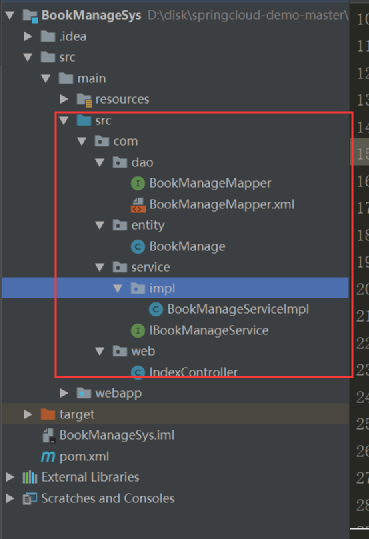Click the .idea folder icon
The image size is (369, 539).
(48, 36)
